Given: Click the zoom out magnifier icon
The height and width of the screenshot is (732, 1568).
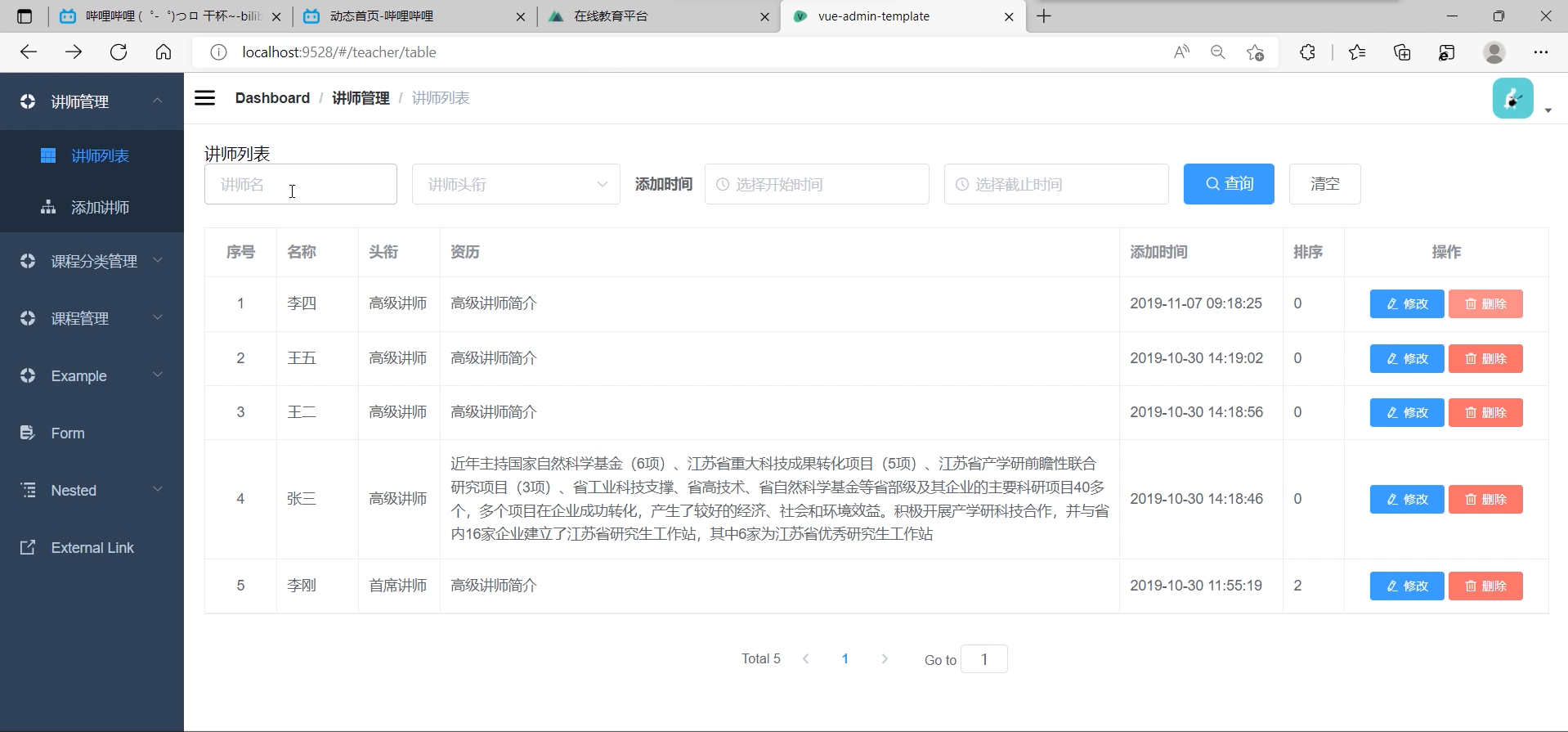Looking at the screenshot, I should point(1218,52).
